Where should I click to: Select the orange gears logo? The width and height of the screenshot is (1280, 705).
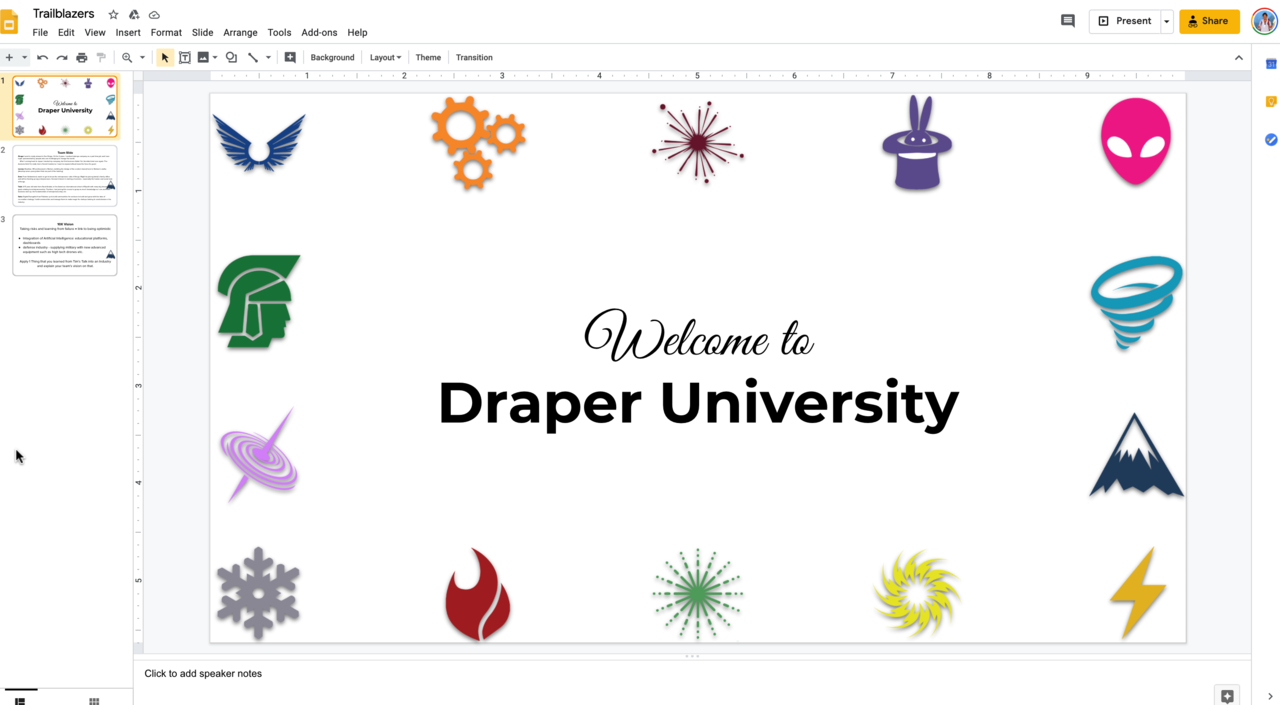click(x=478, y=142)
